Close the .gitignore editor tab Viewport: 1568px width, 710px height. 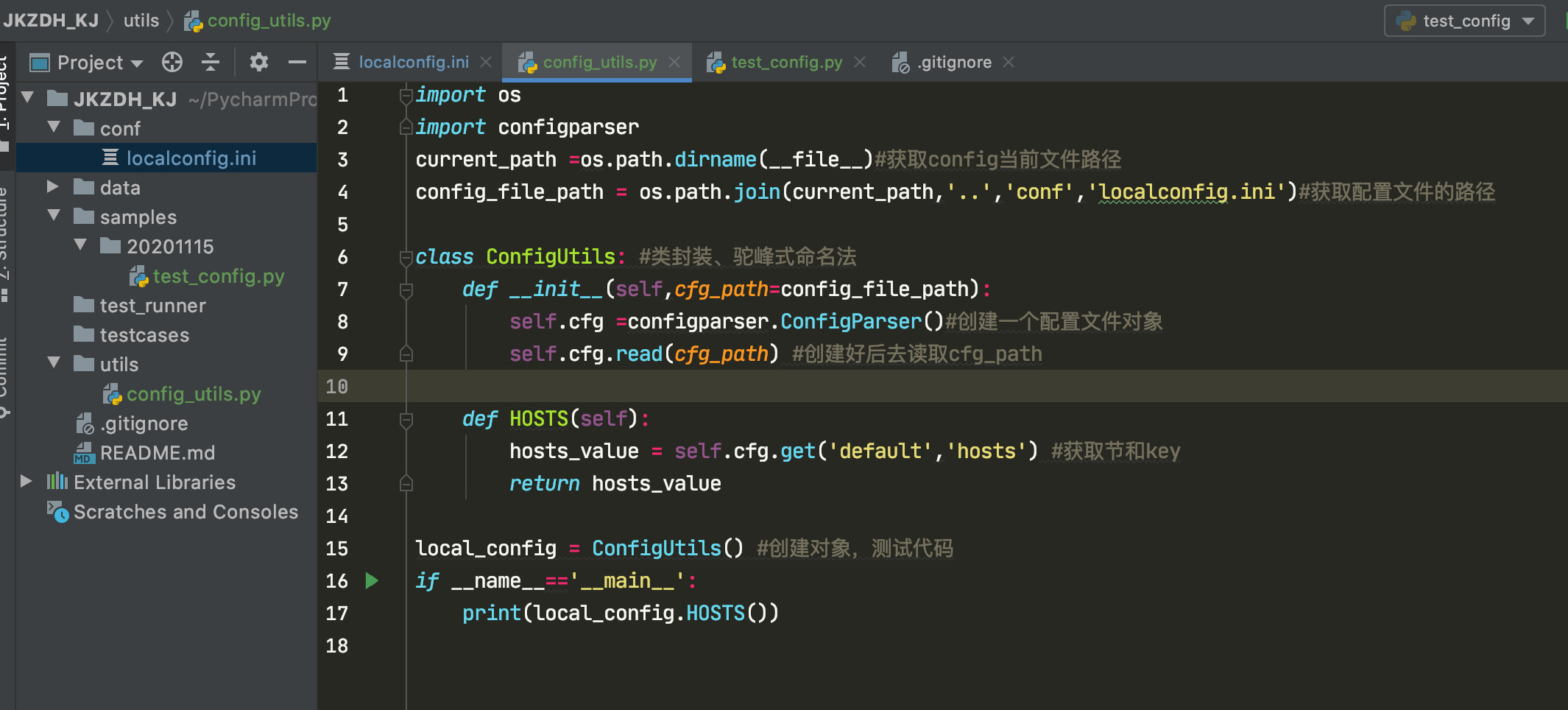pos(1009,63)
